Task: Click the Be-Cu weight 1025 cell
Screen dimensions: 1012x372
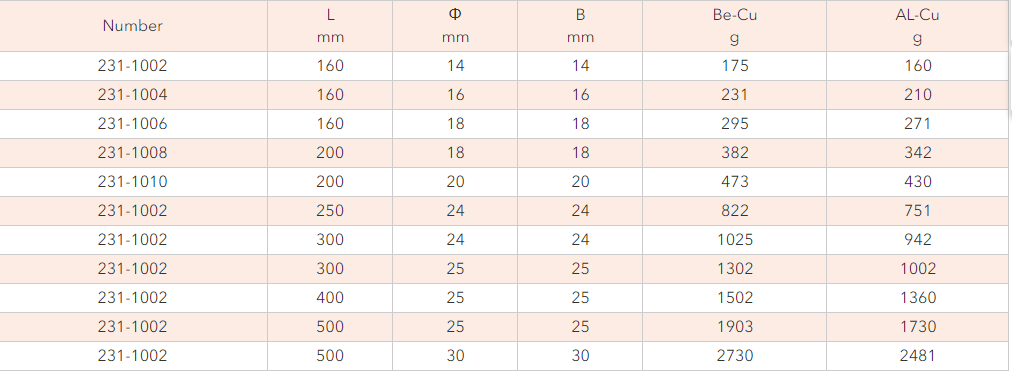Action: click(734, 240)
